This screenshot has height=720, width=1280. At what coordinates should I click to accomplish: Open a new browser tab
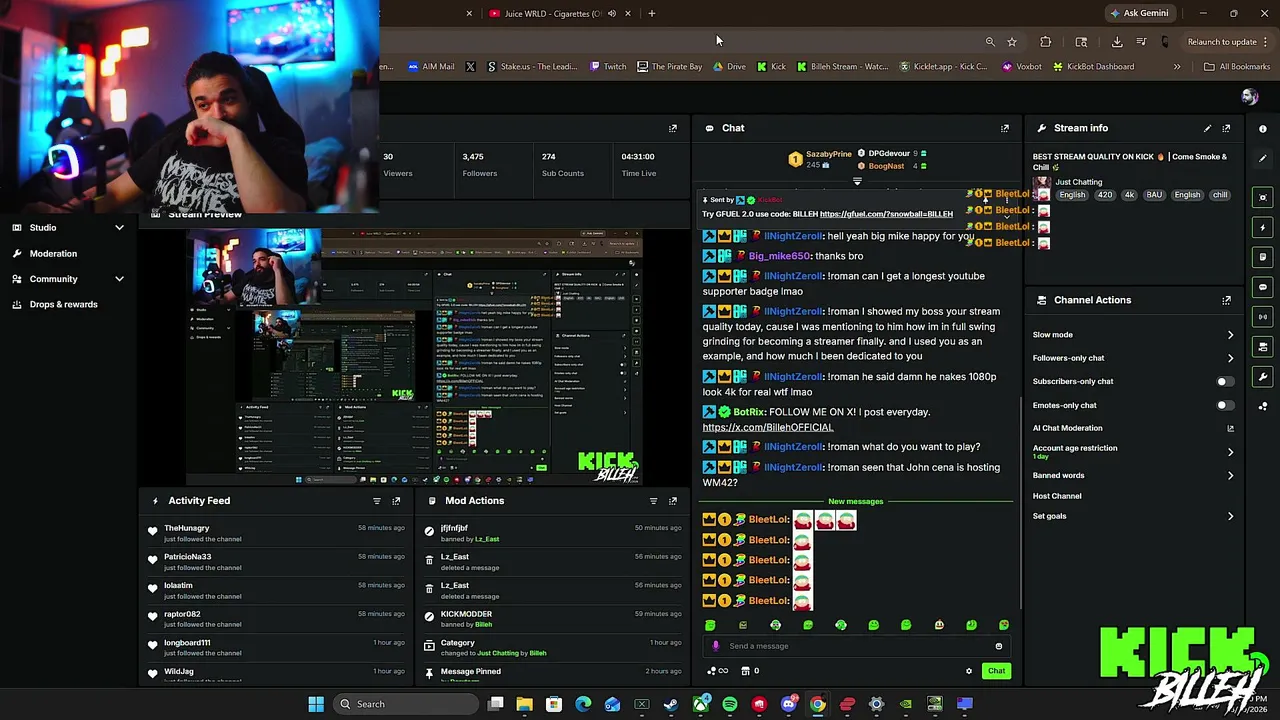(x=652, y=13)
